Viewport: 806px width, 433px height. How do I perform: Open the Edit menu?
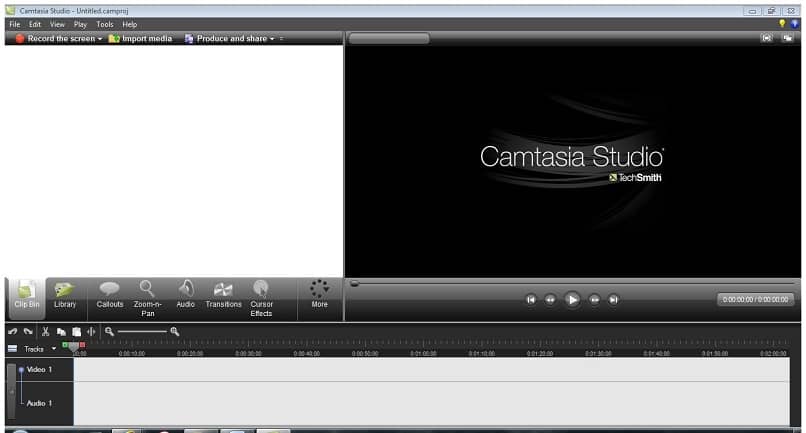[35, 24]
